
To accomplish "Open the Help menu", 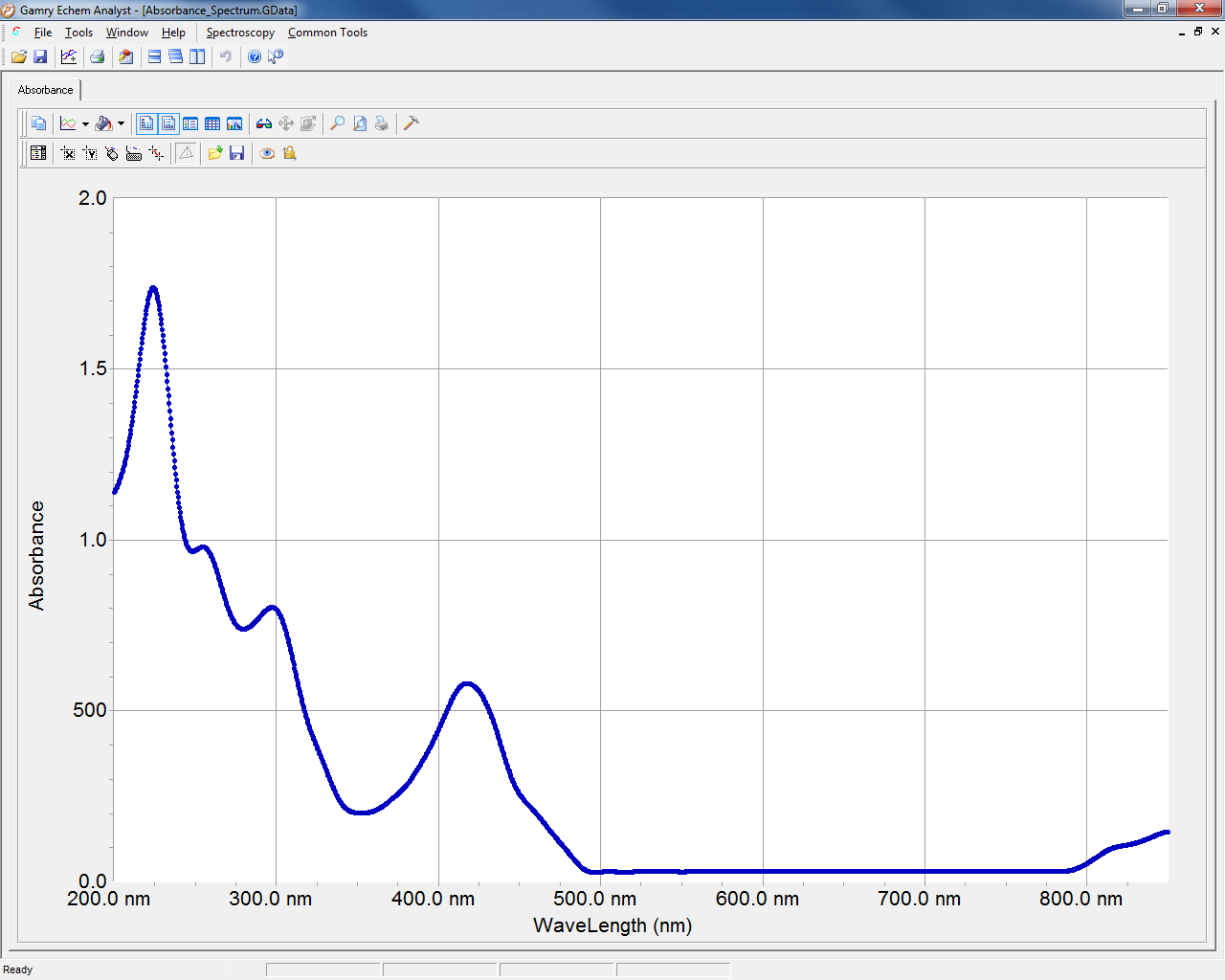I will click(x=173, y=33).
